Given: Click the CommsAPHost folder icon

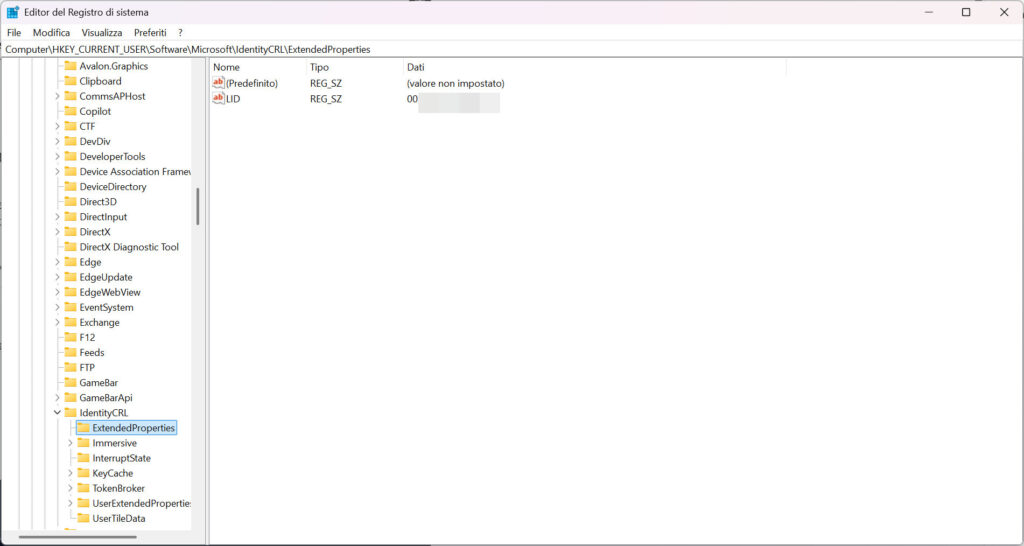Looking at the screenshot, I should (x=71, y=96).
